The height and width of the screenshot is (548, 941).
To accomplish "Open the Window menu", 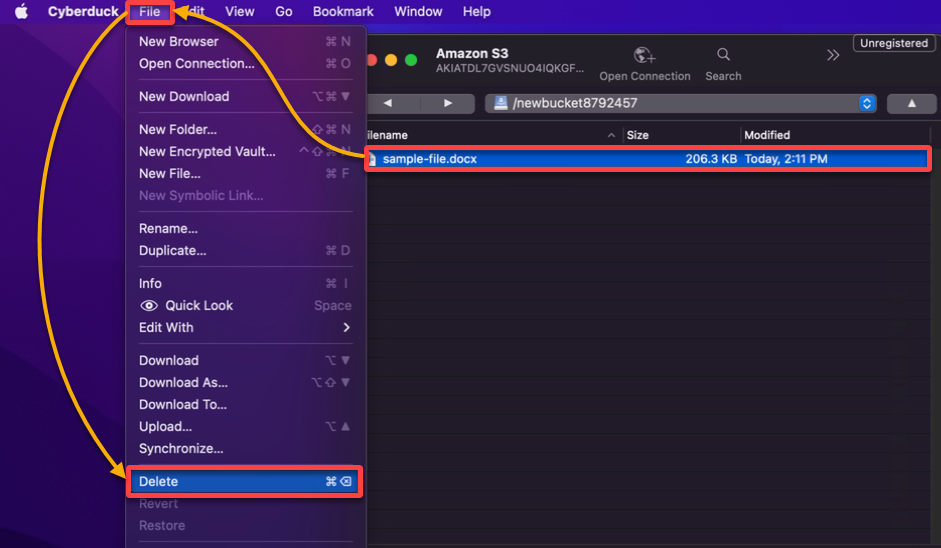I will click(418, 11).
